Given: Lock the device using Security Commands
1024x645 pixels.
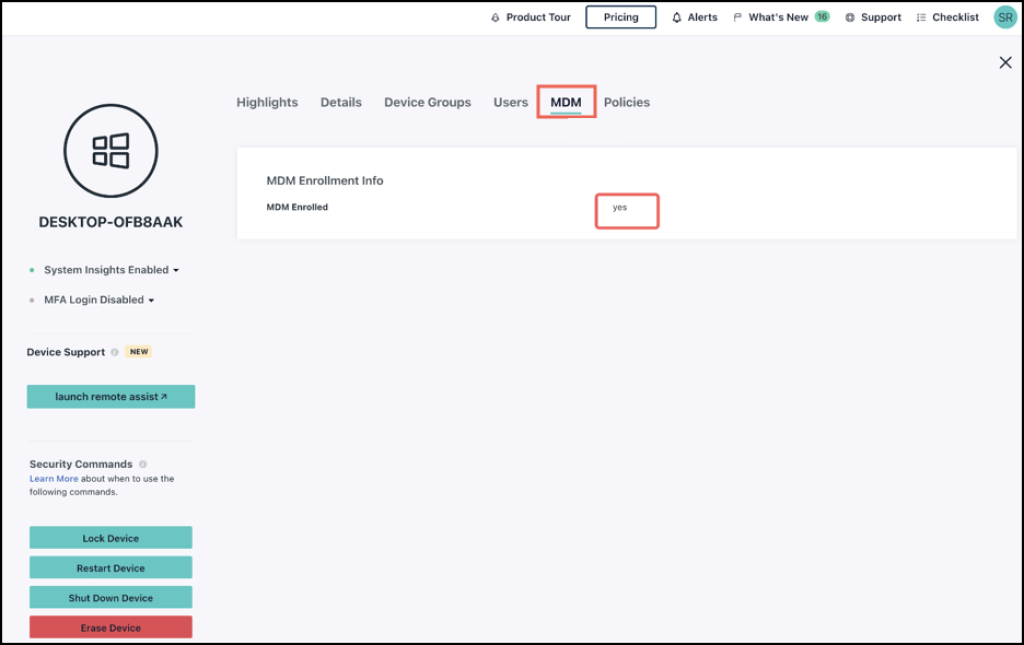Looking at the screenshot, I should 110,537.
